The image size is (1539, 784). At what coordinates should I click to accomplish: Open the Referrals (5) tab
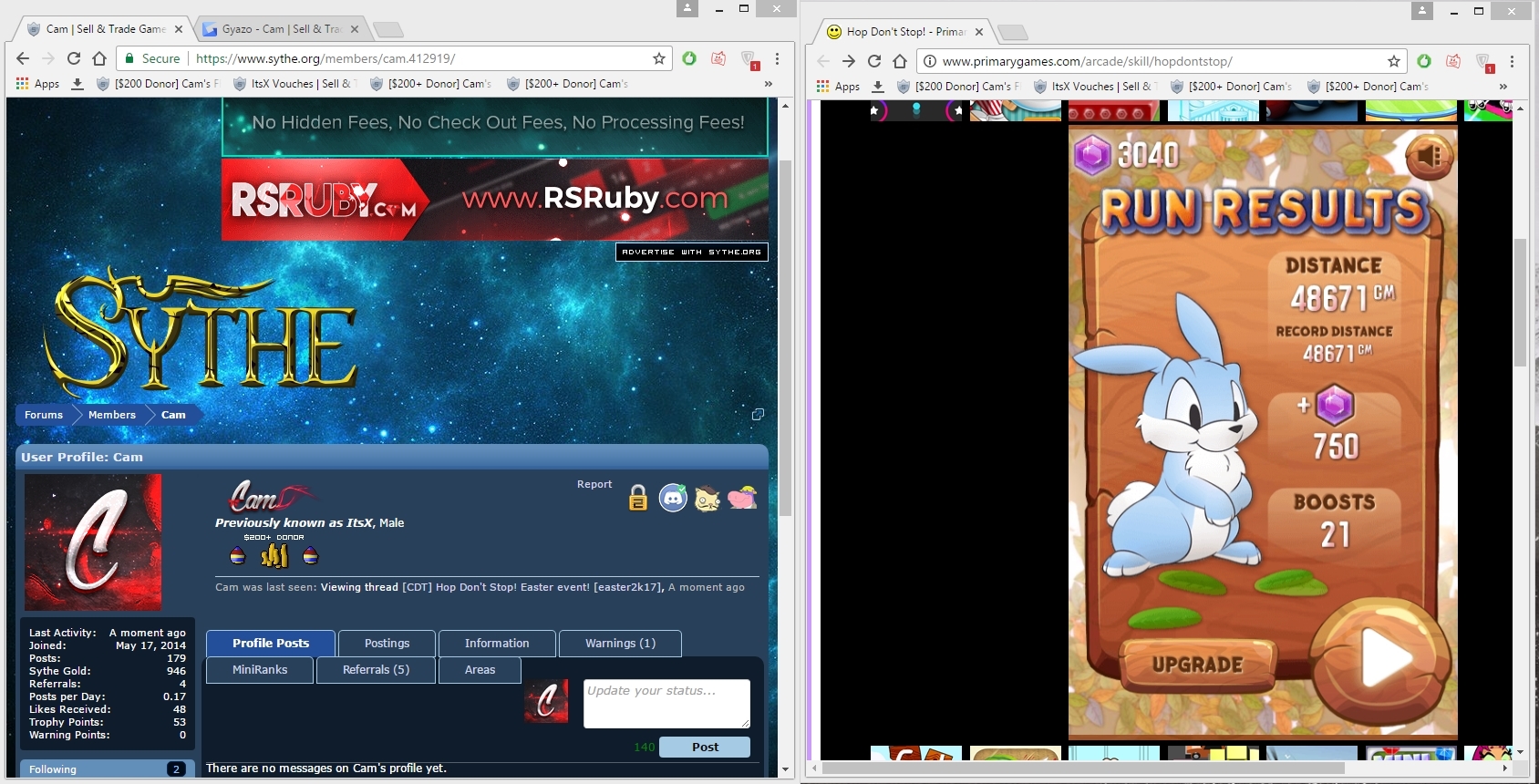coord(376,669)
